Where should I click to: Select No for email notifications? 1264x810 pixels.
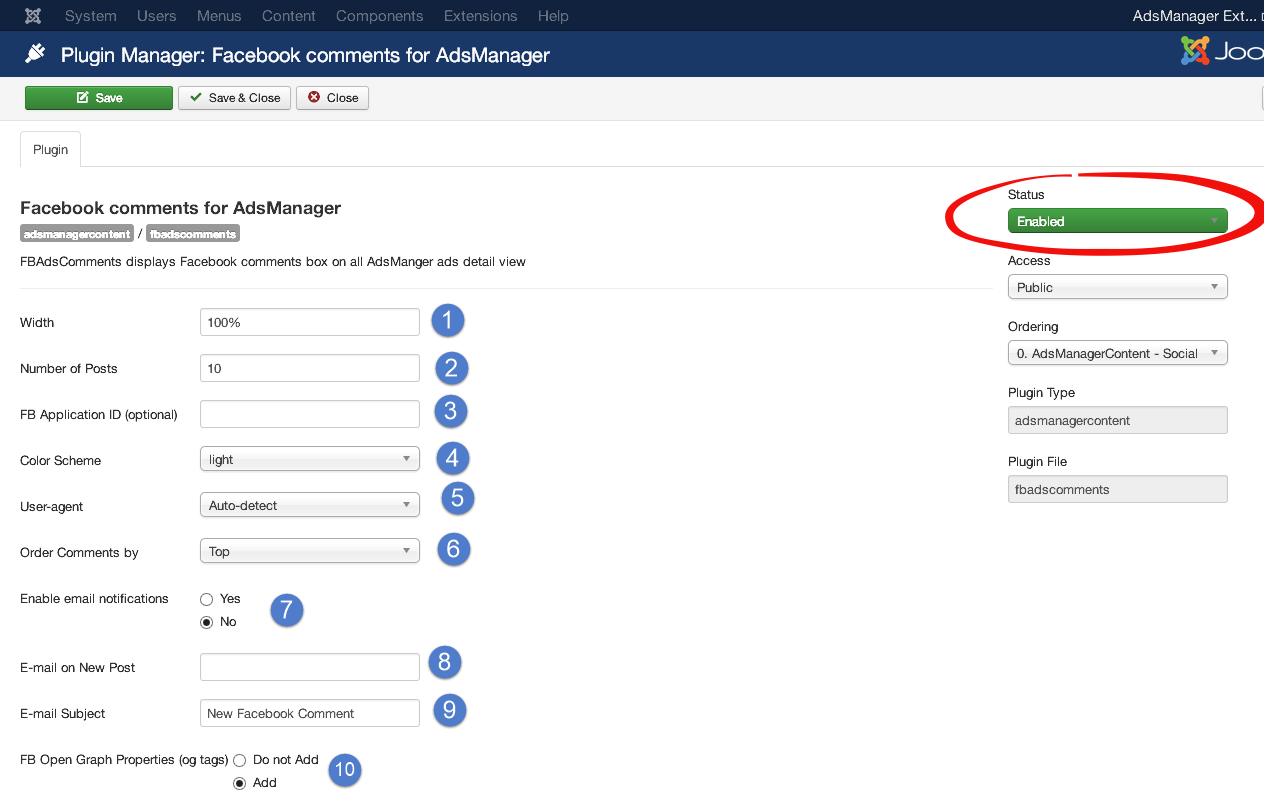pos(207,622)
